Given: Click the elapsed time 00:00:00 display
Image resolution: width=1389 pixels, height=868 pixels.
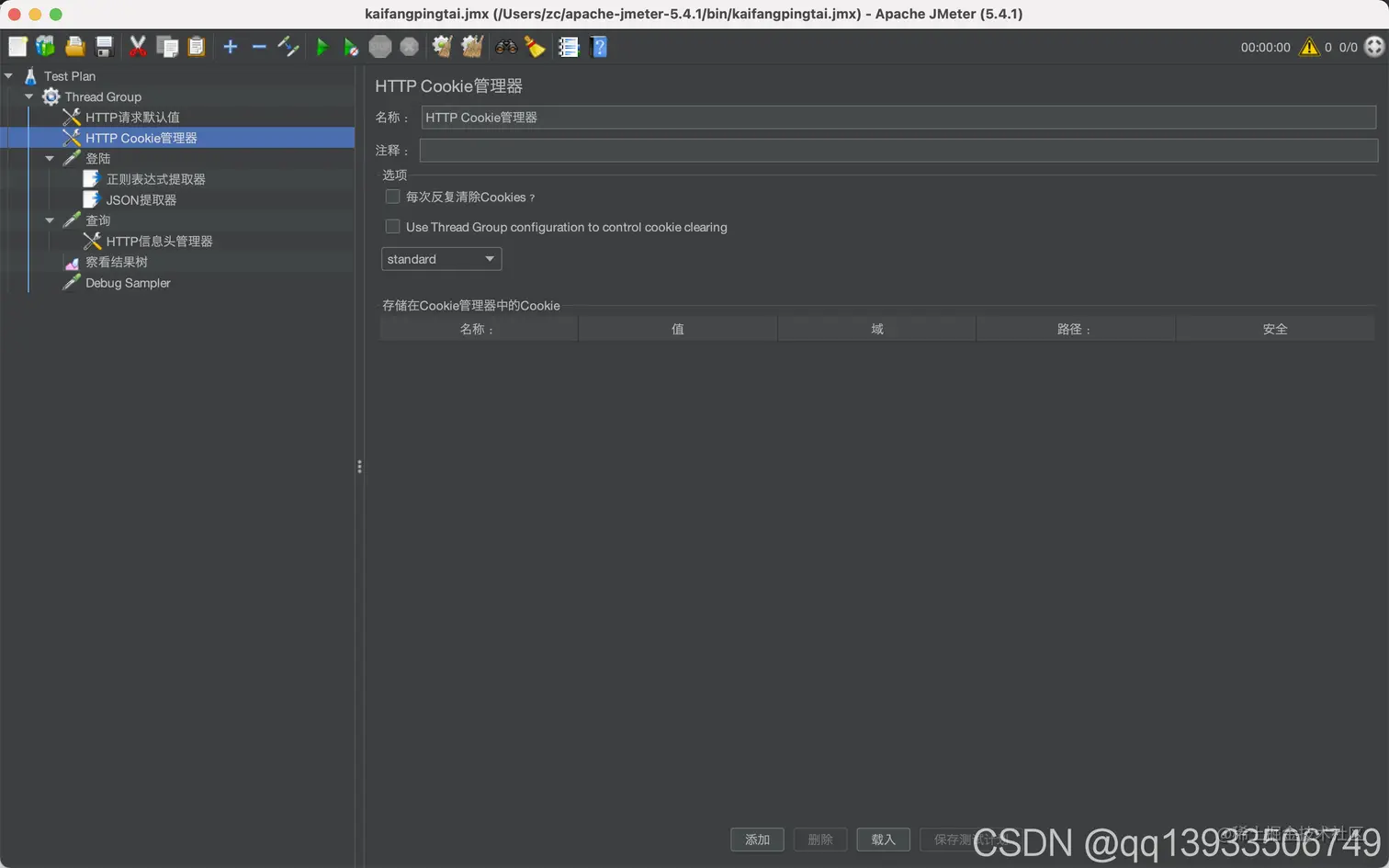Looking at the screenshot, I should tap(1265, 48).
